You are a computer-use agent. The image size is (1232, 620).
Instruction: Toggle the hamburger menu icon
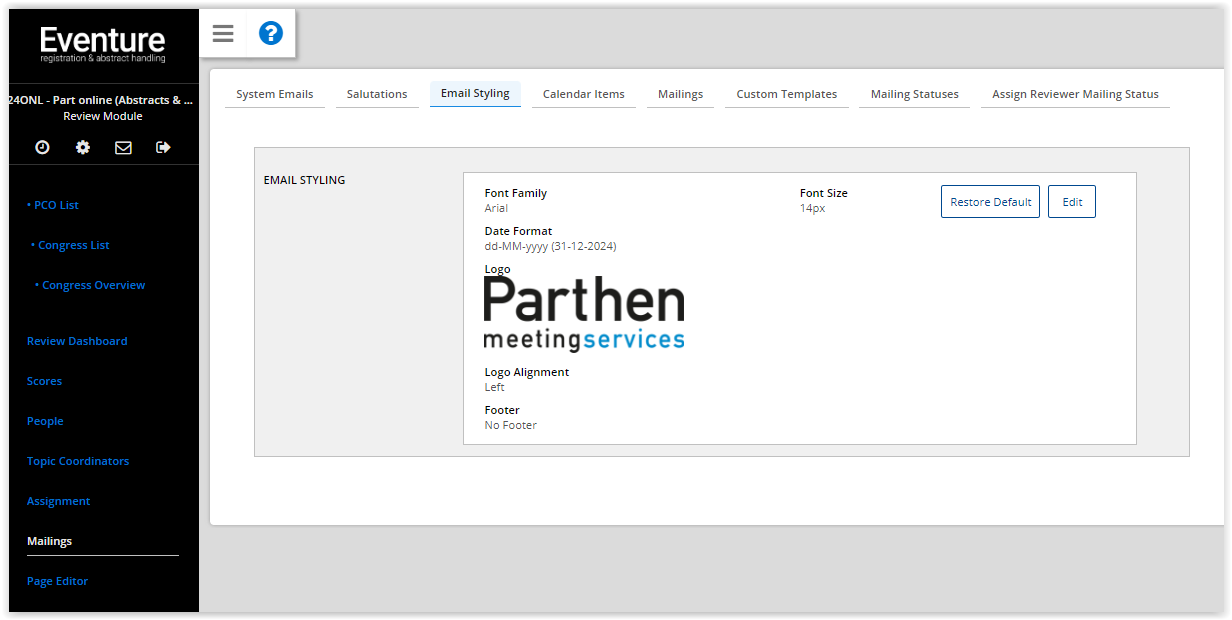coord(223,34)
